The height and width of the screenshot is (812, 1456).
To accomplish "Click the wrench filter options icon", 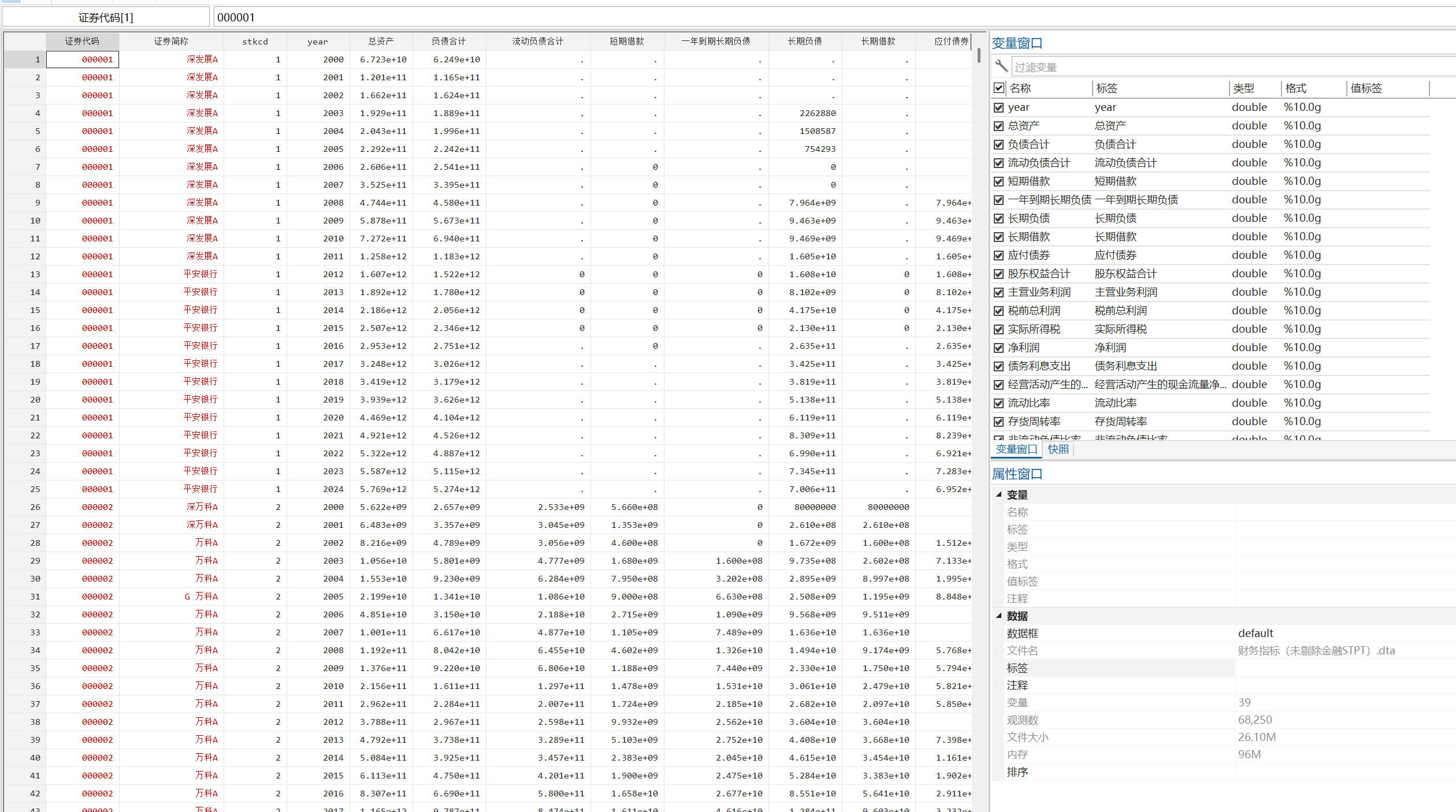I will pos(1001,66).
